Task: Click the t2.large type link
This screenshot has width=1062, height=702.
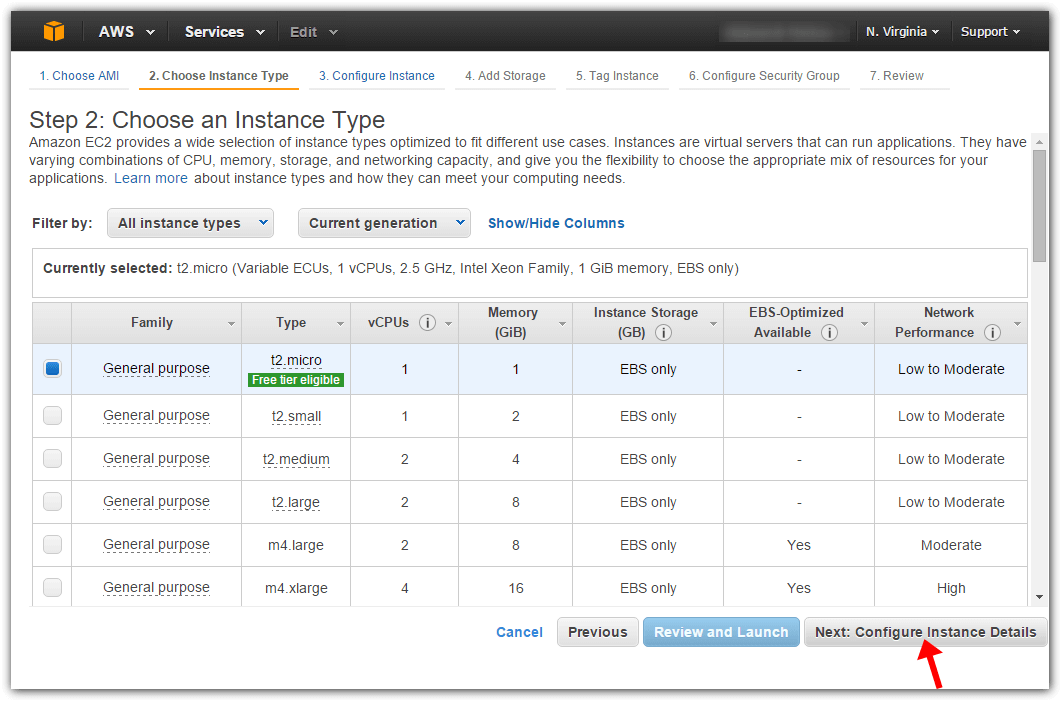Action: (296, 502)
